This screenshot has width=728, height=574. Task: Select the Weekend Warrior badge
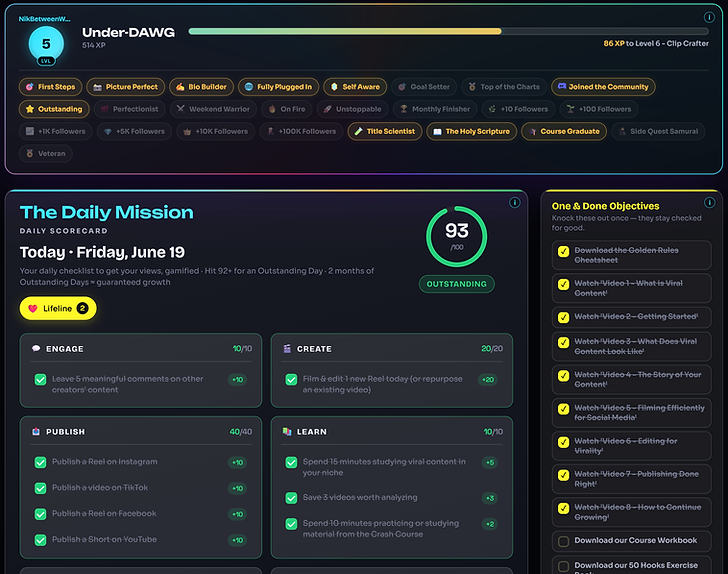point(213,109)
